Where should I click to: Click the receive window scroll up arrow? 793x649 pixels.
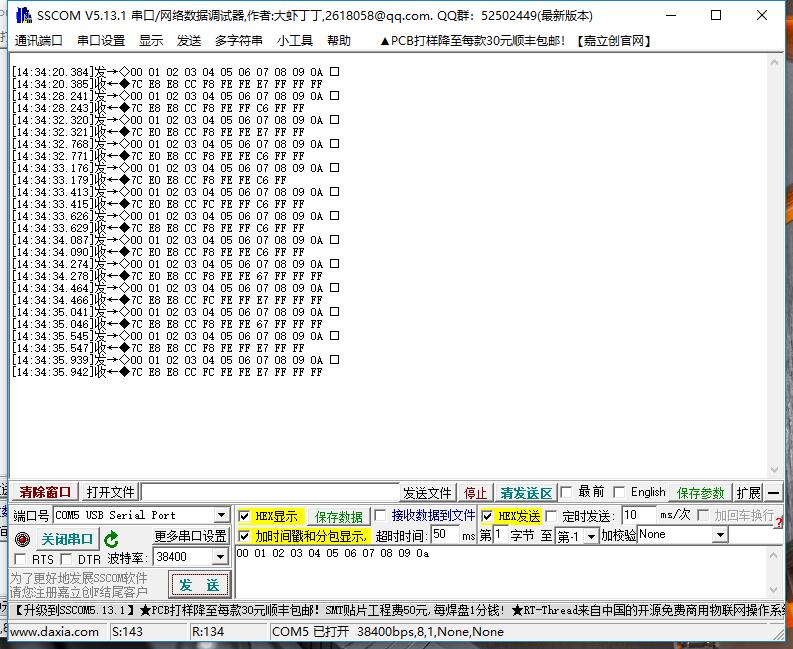point(774,63)
